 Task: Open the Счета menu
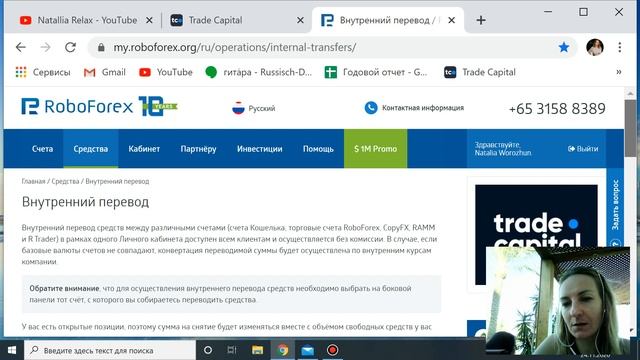42,149
